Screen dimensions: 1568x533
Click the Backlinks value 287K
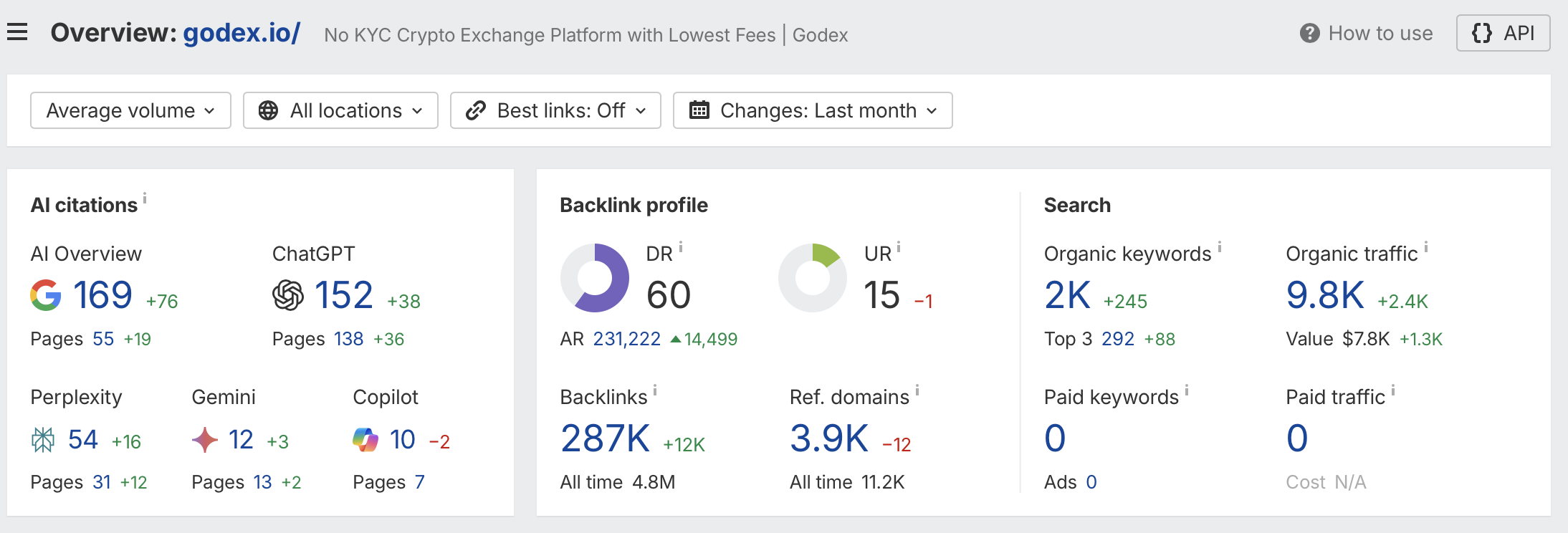click(606, 438)
